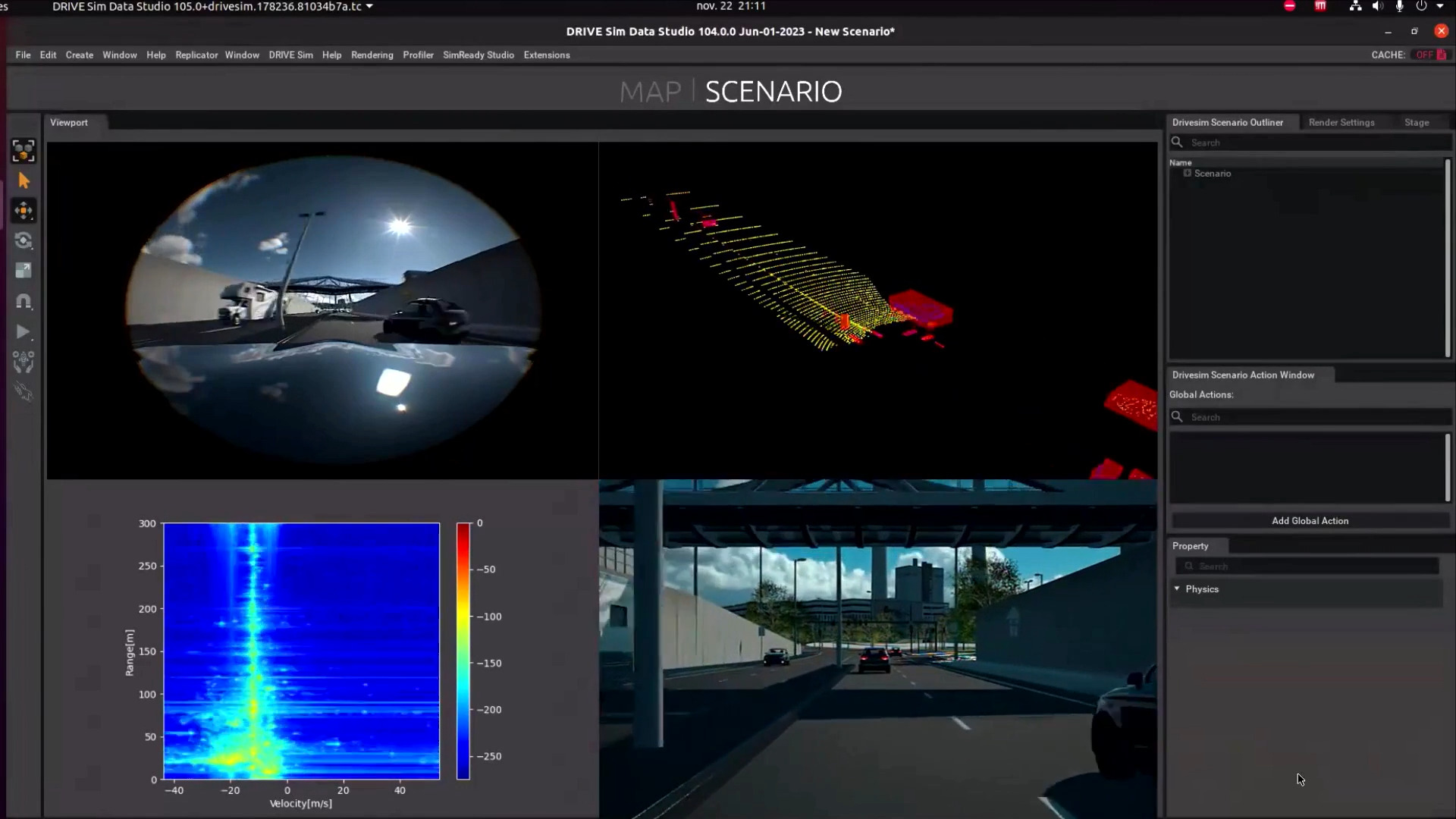
Task: Open the DRIVE Sim menu
Action: pyautogui.click(x=290, y=55)
